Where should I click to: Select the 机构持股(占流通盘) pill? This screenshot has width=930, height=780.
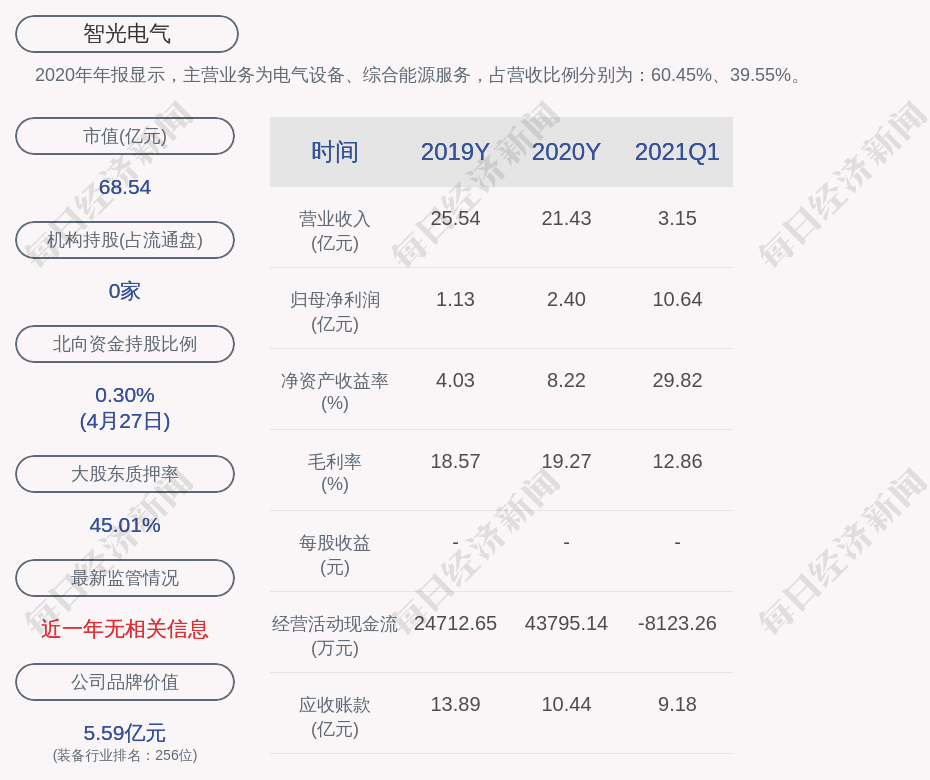[x=125, y=240]
